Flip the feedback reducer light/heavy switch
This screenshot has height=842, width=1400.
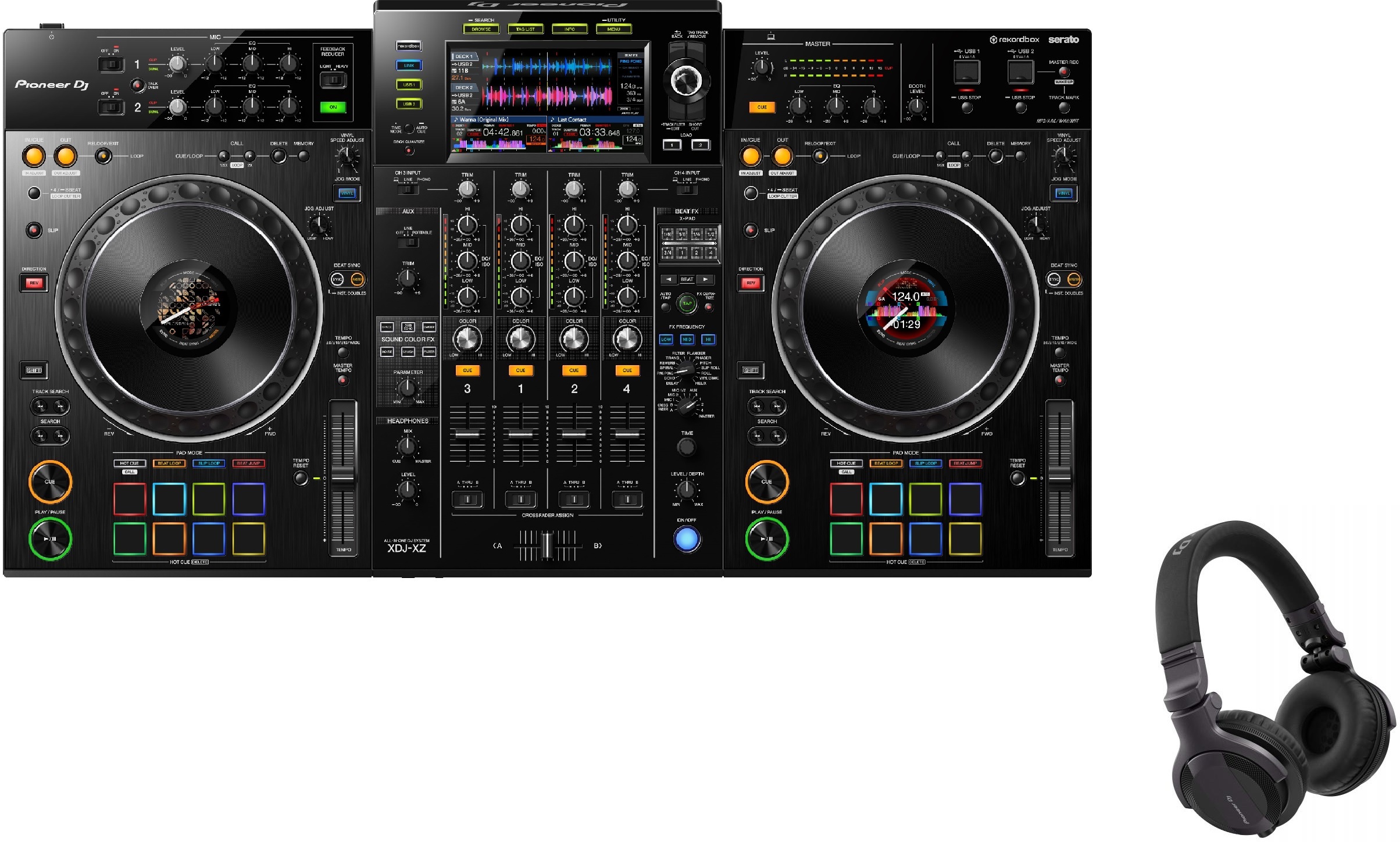tap(333, 79)
